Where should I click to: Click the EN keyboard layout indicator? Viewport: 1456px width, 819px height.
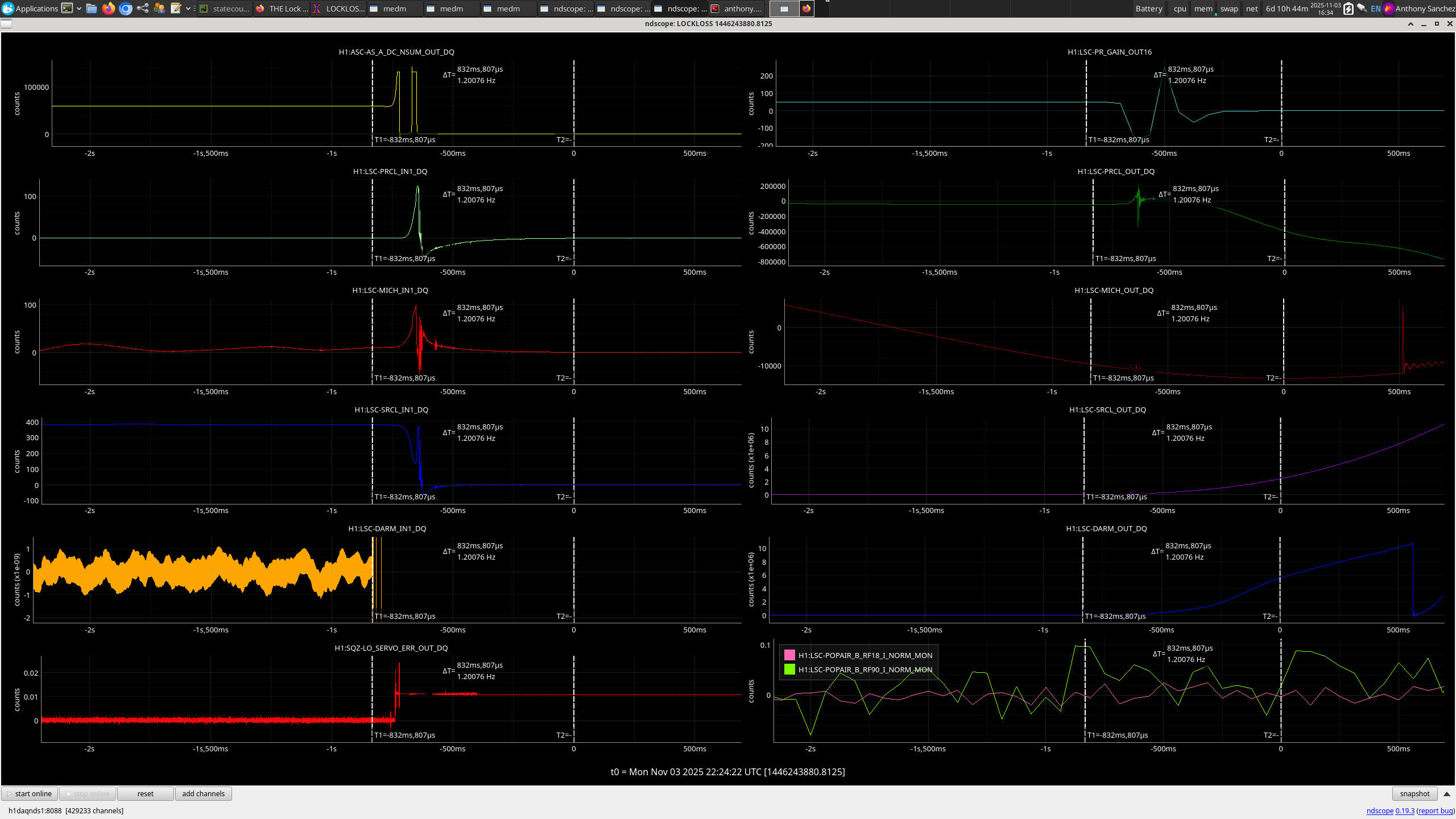[x=1375, y=9]
